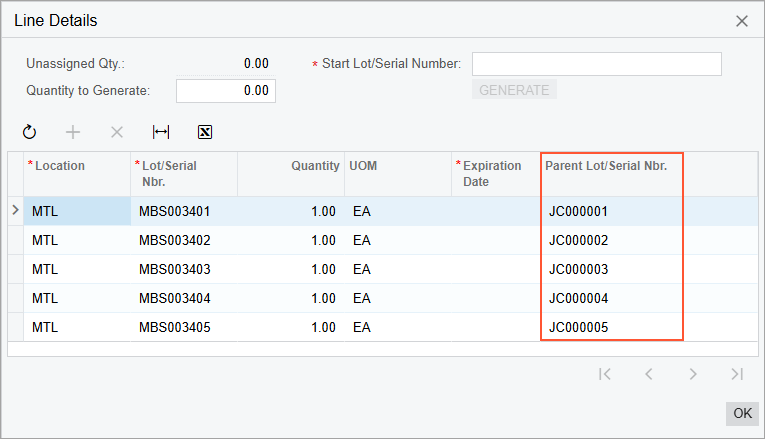Click the Export to Excel icon
The image size is (765, 439).
(204, 132)
